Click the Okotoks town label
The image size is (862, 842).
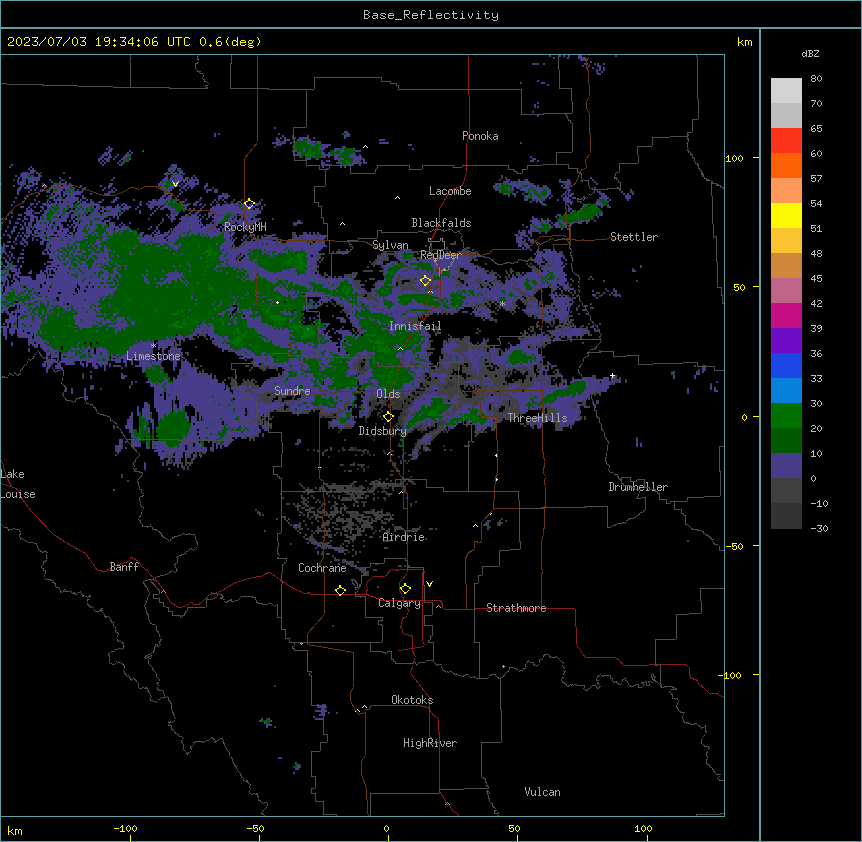coord(412,700)
